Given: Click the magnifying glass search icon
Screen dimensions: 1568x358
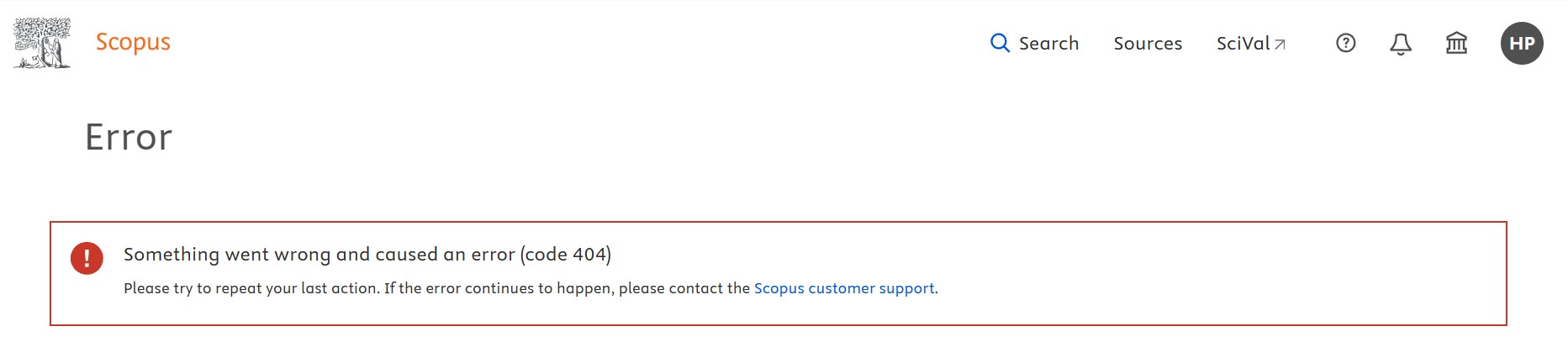Looking at the screenshot, I should tap(1000, 43).
